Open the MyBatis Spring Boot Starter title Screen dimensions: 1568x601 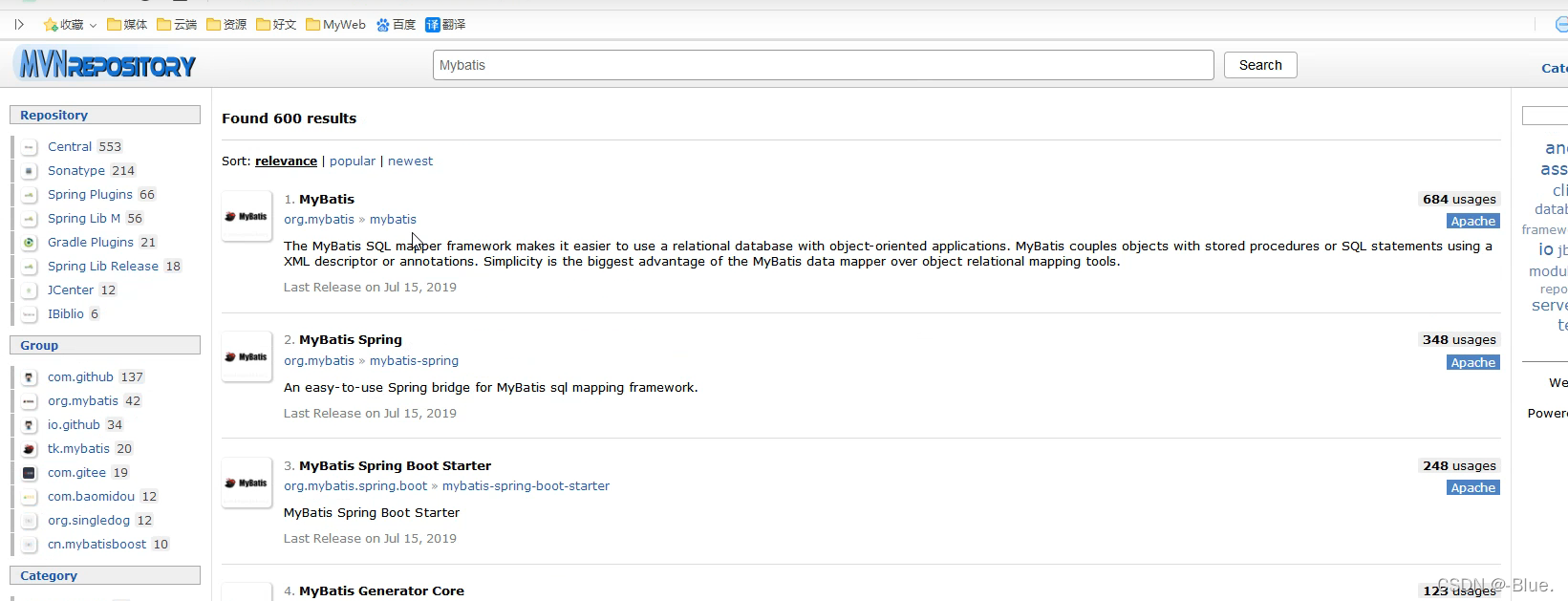pos(395,466)
